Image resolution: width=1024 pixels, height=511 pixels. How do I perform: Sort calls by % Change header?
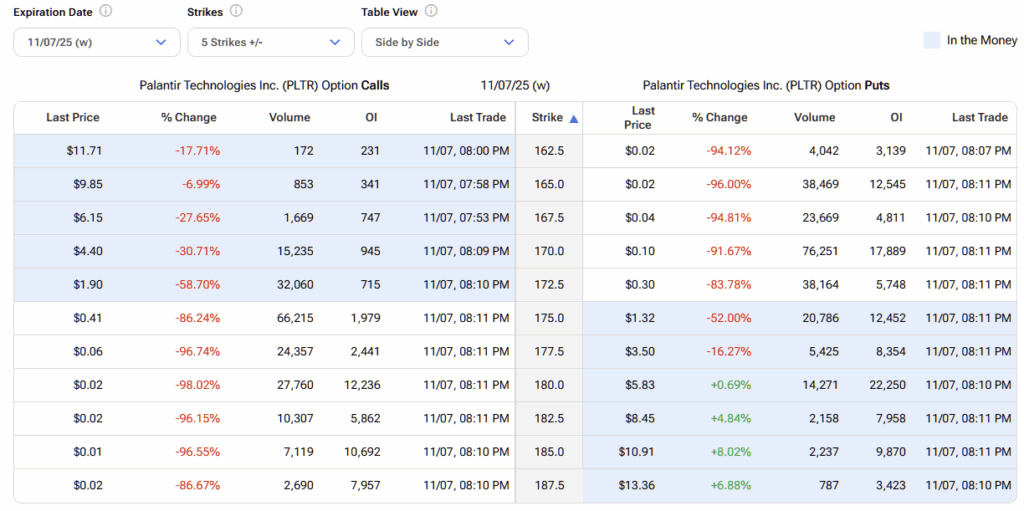click(x=189, y=118)
